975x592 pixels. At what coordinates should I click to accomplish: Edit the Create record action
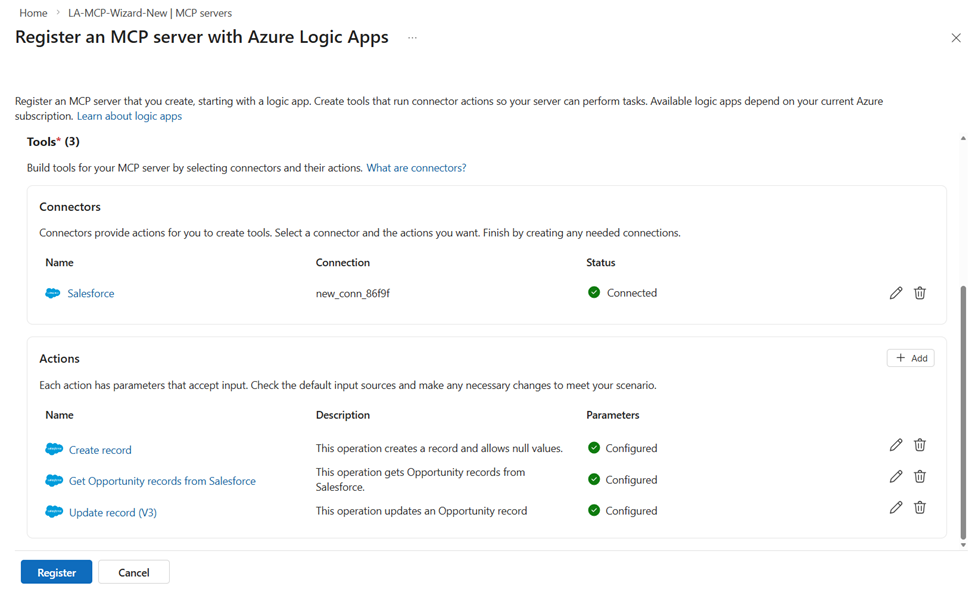click(896, 445)
